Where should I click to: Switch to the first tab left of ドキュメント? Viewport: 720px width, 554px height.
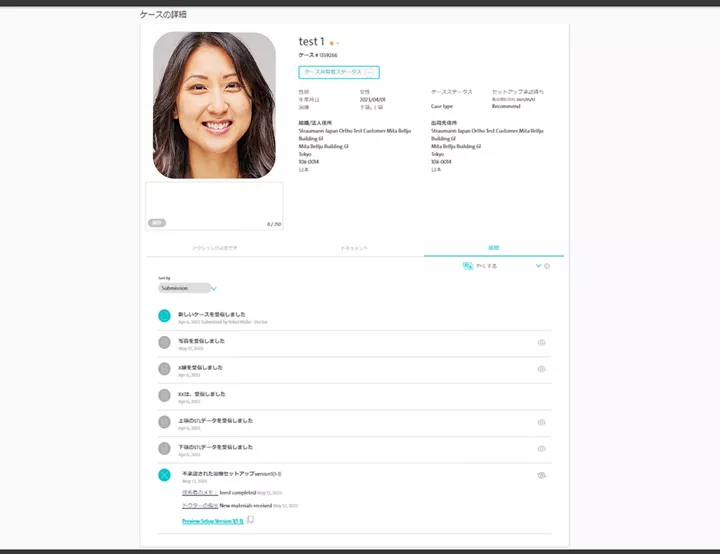pos(215,247)
